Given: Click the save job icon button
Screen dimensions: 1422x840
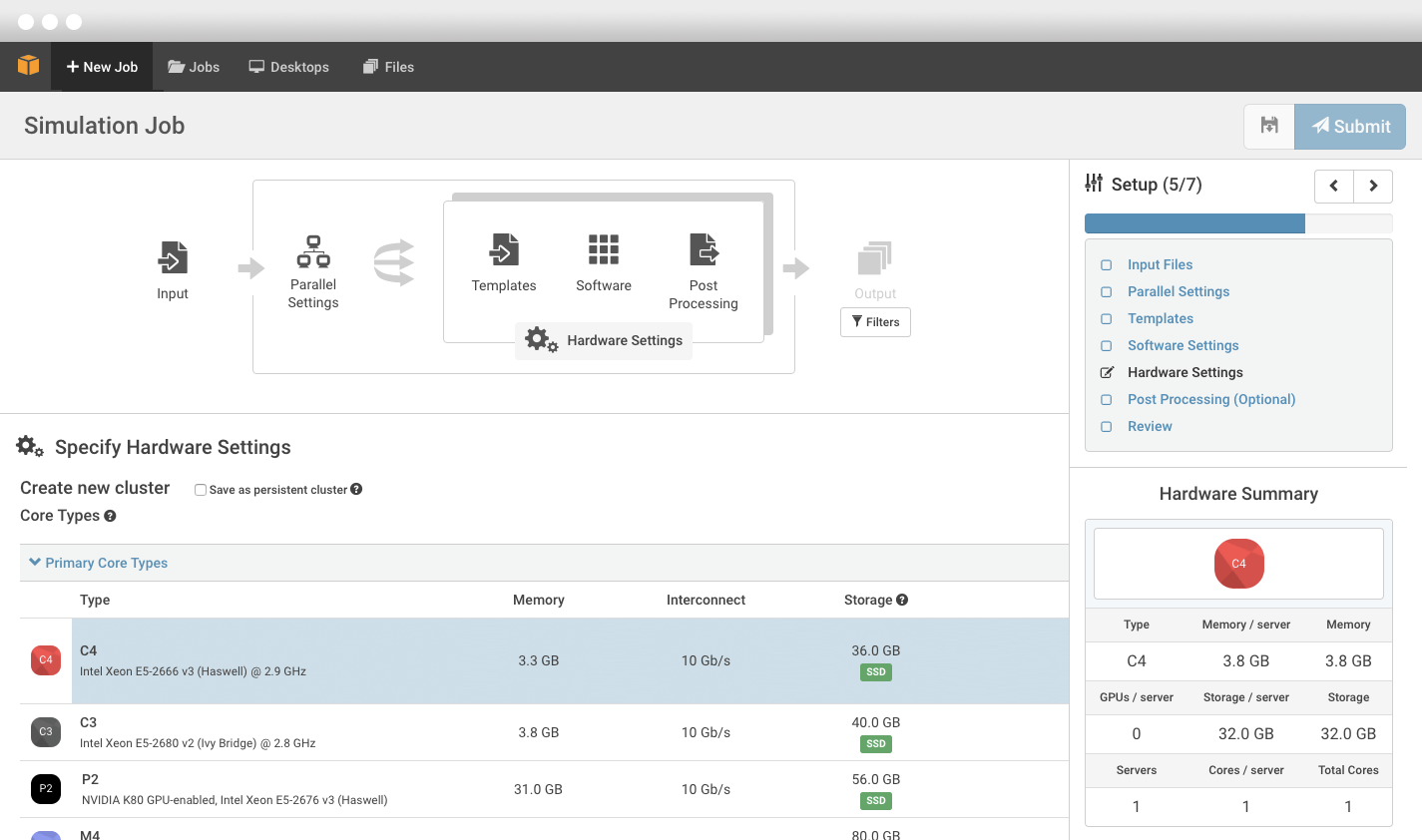Looking at the screenshot, I should 1269,127.
